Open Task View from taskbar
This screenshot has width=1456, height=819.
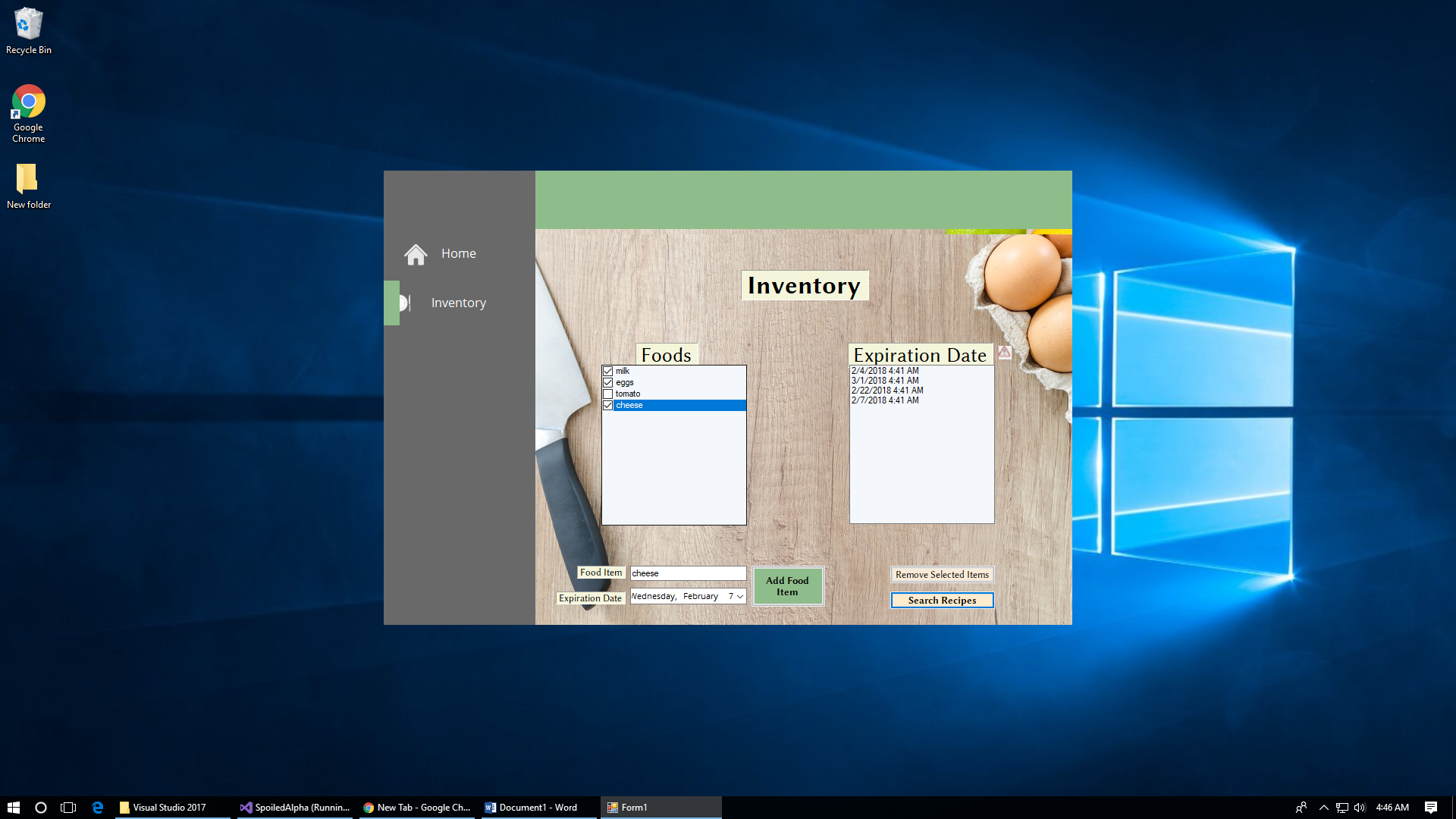click(x=68, y=808)
